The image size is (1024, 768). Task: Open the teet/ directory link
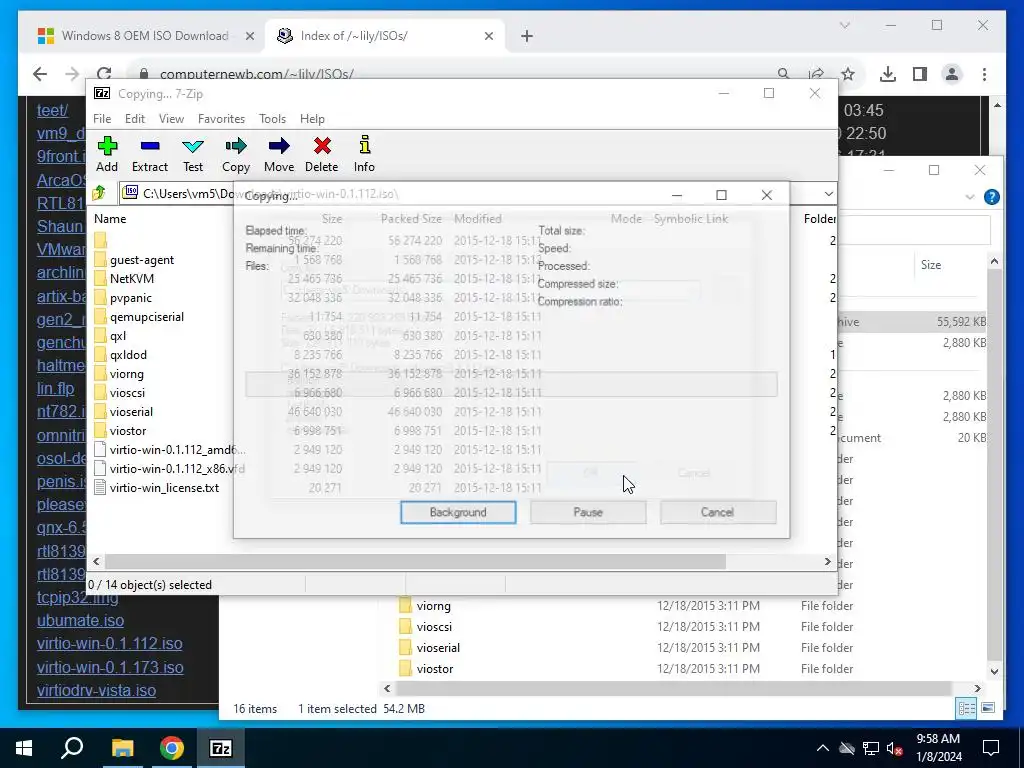pos(52,110)
